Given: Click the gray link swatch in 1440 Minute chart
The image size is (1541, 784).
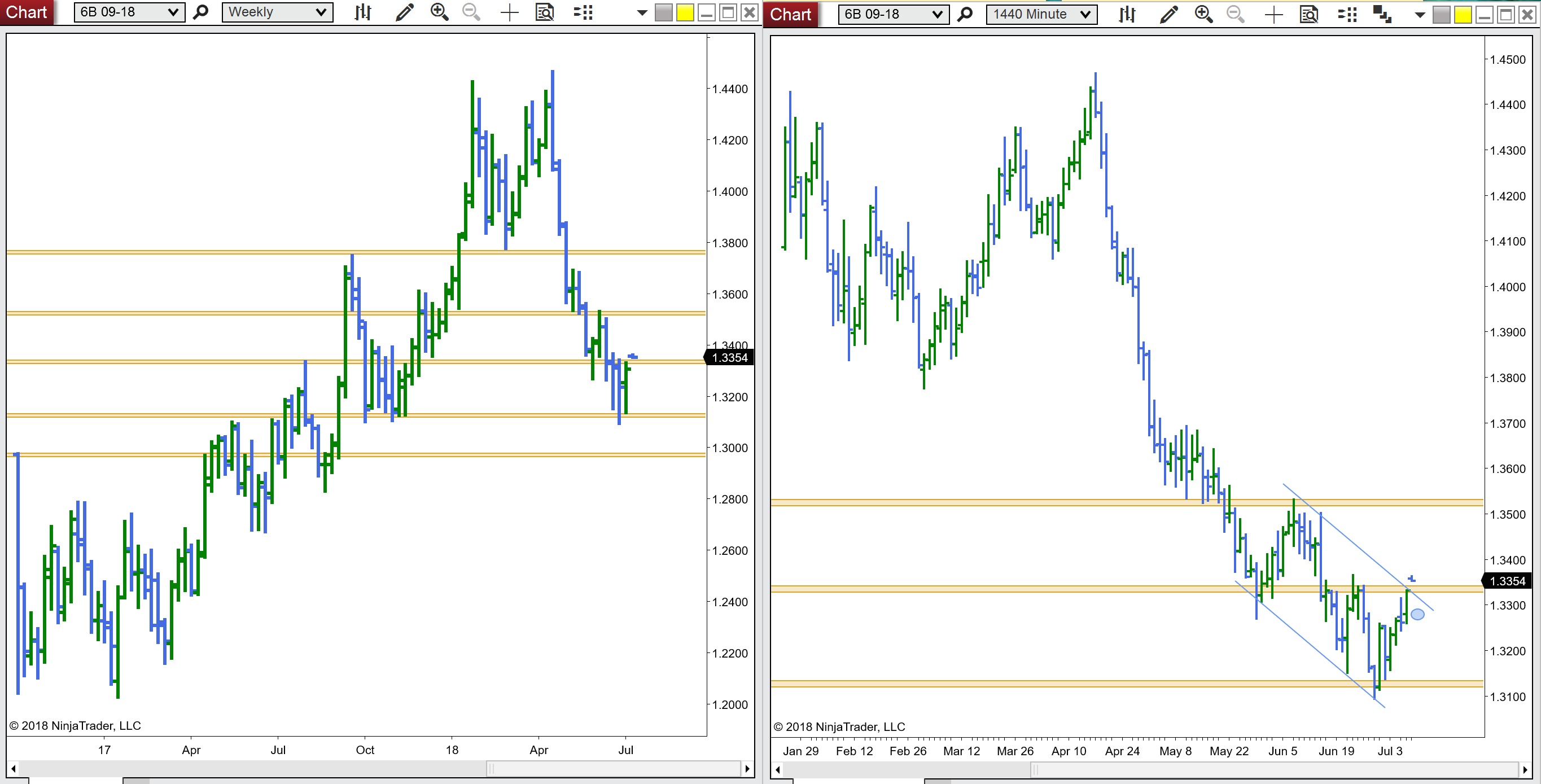Looking at the screenshot, I should [1442, 15].
